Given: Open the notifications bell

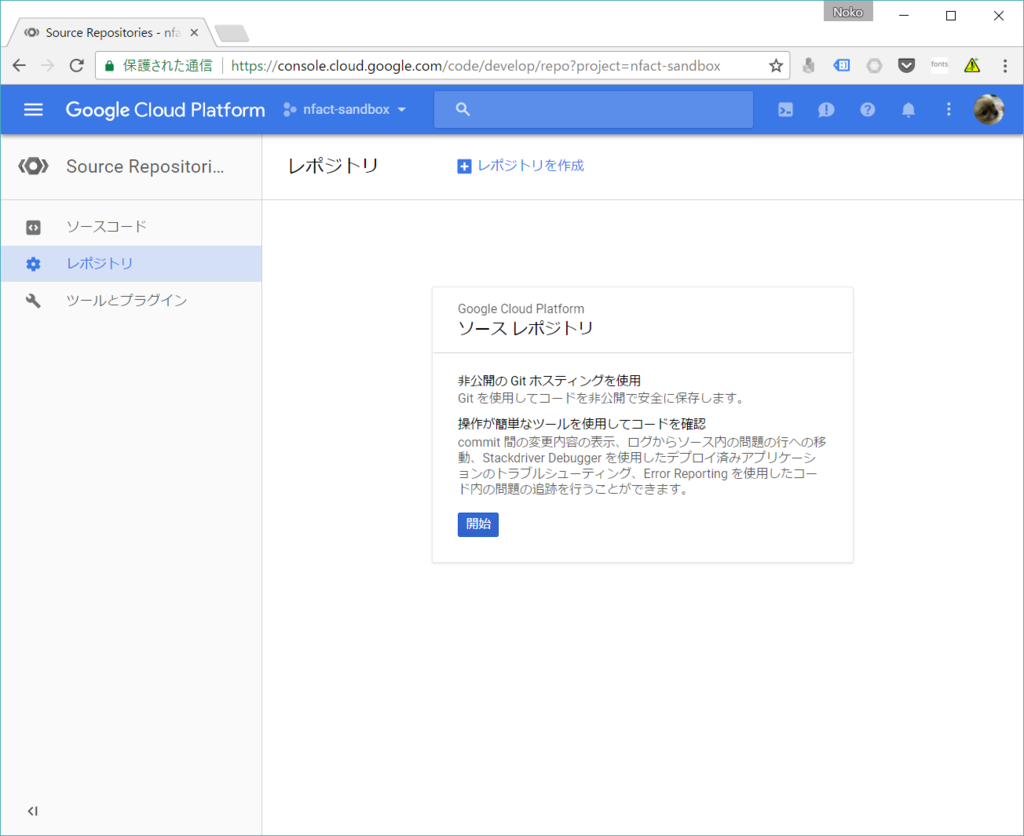Looking at the screenshot, I should tap(908, 110).
